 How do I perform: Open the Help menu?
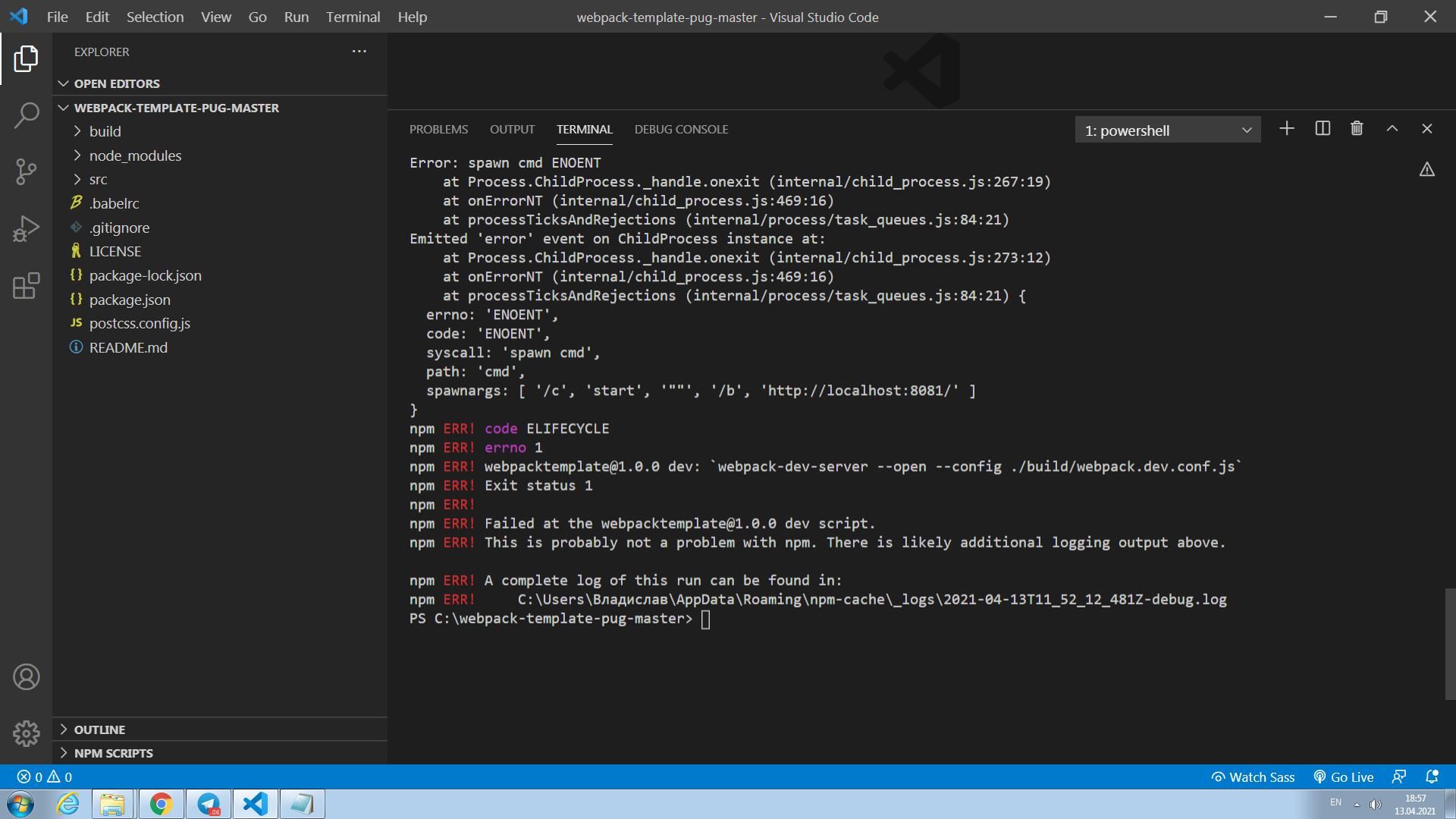(x=412, y=17)
